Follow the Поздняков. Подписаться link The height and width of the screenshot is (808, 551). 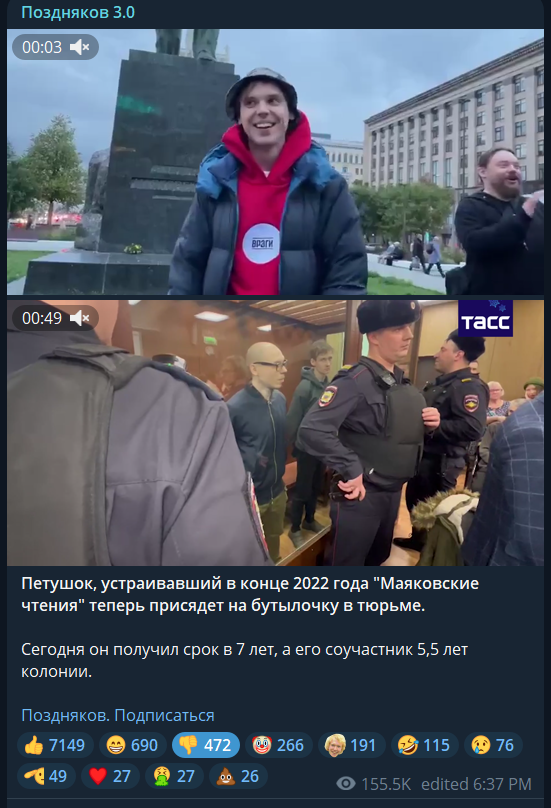(118, 715)
